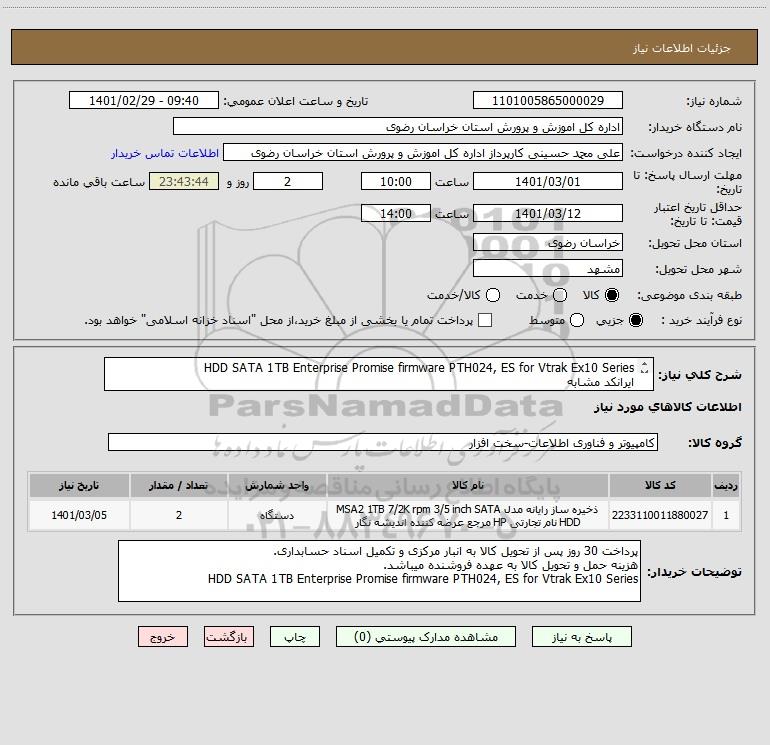Click the توضیحات خریدار text area
This screenshot has width=770, height=745.
point(379,571)
